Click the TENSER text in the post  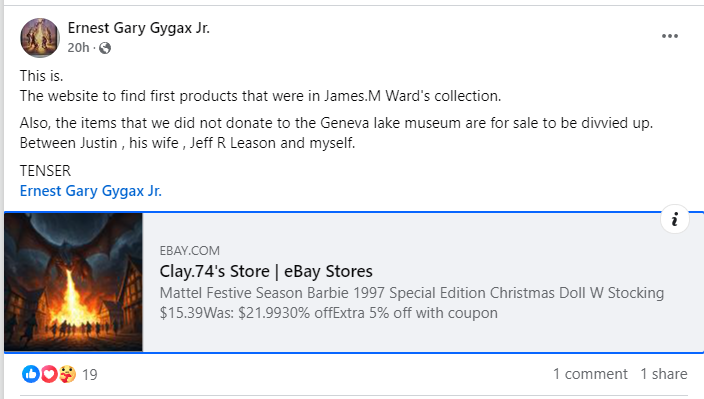click(45, 171)
